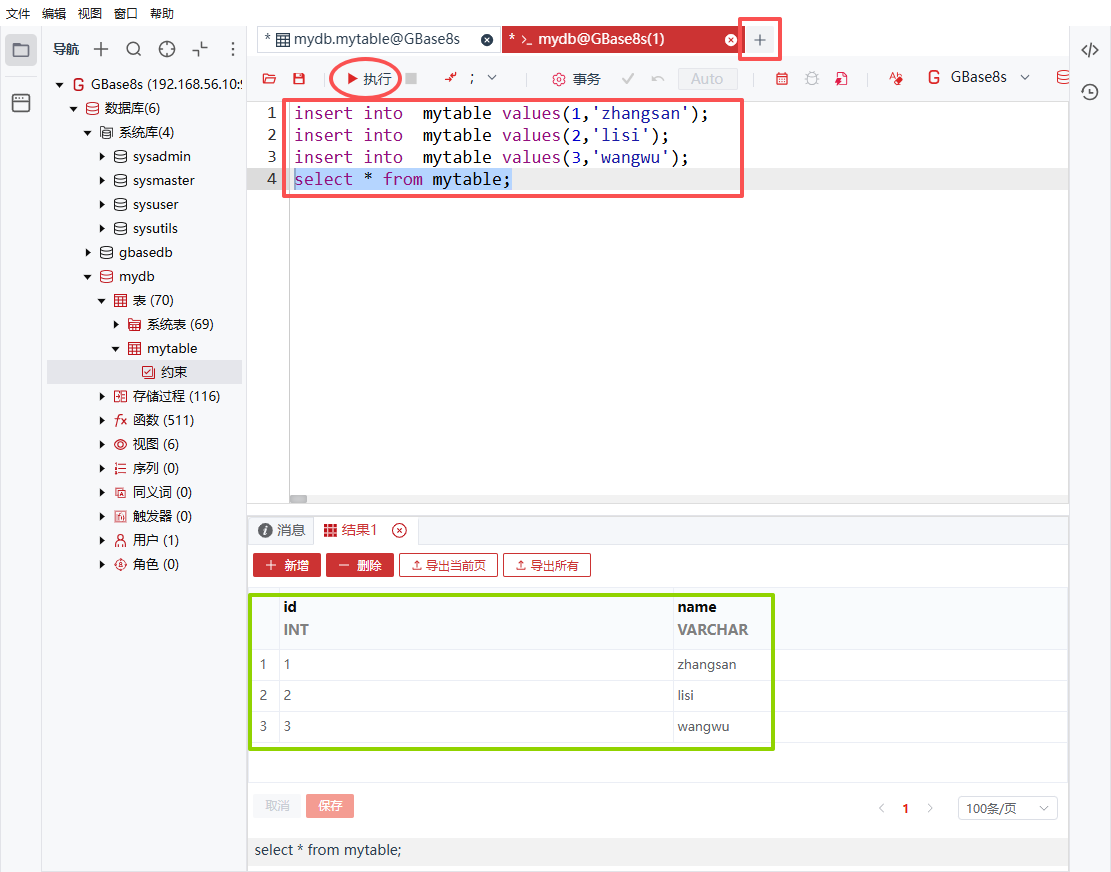Screen dimensions: 1111x872
Task: Click the stop execution square icon
Action: click(x=411, y=78)
